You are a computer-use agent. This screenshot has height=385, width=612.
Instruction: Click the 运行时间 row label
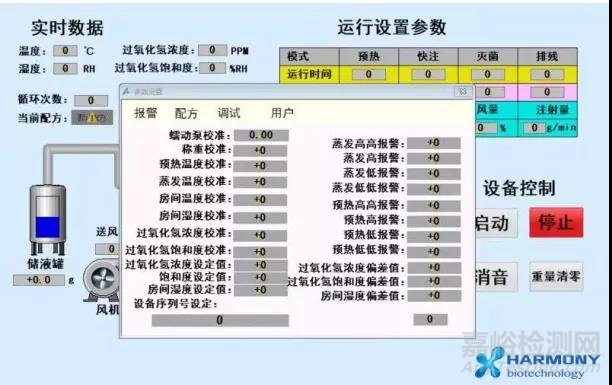[310, 74]
